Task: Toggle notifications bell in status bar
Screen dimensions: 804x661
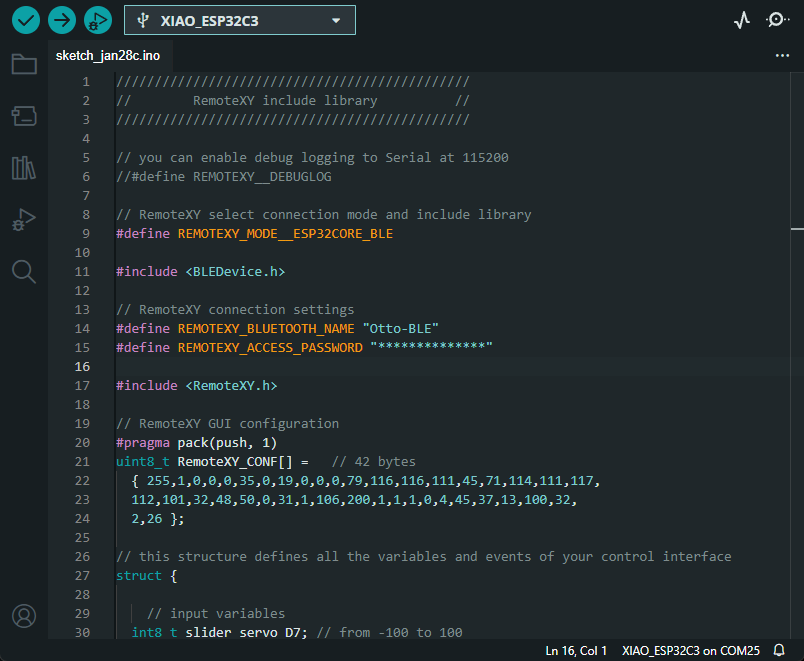Action: click(779, 651)
